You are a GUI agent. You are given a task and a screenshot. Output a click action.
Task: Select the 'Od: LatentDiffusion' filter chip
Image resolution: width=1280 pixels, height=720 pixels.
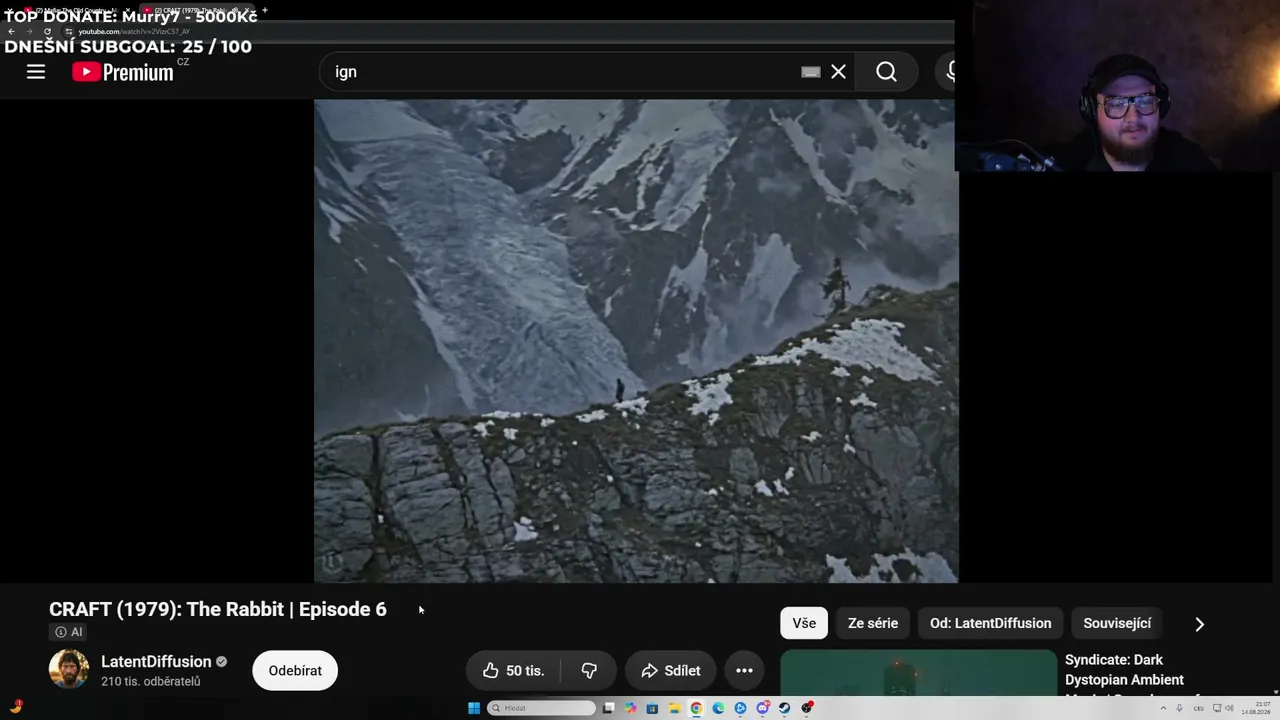(990, 623)
